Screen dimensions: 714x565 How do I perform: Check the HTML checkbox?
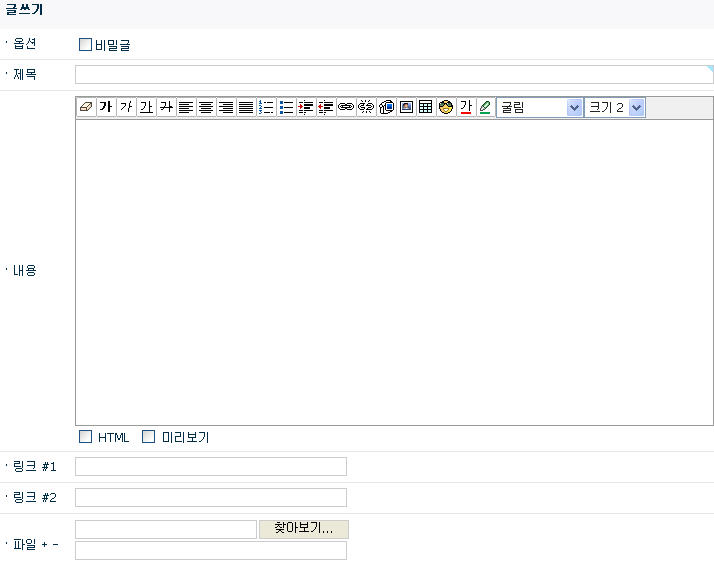pos(86,437)
